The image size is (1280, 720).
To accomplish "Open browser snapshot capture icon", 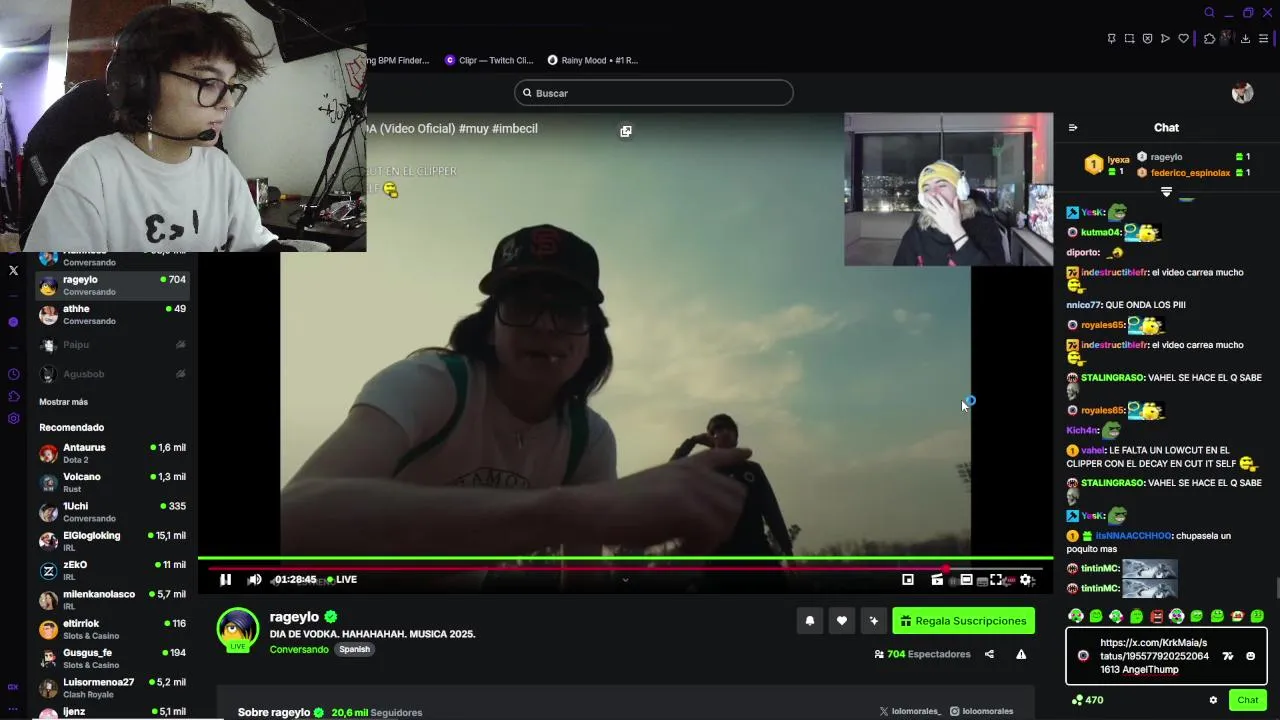I will 1129,39.
